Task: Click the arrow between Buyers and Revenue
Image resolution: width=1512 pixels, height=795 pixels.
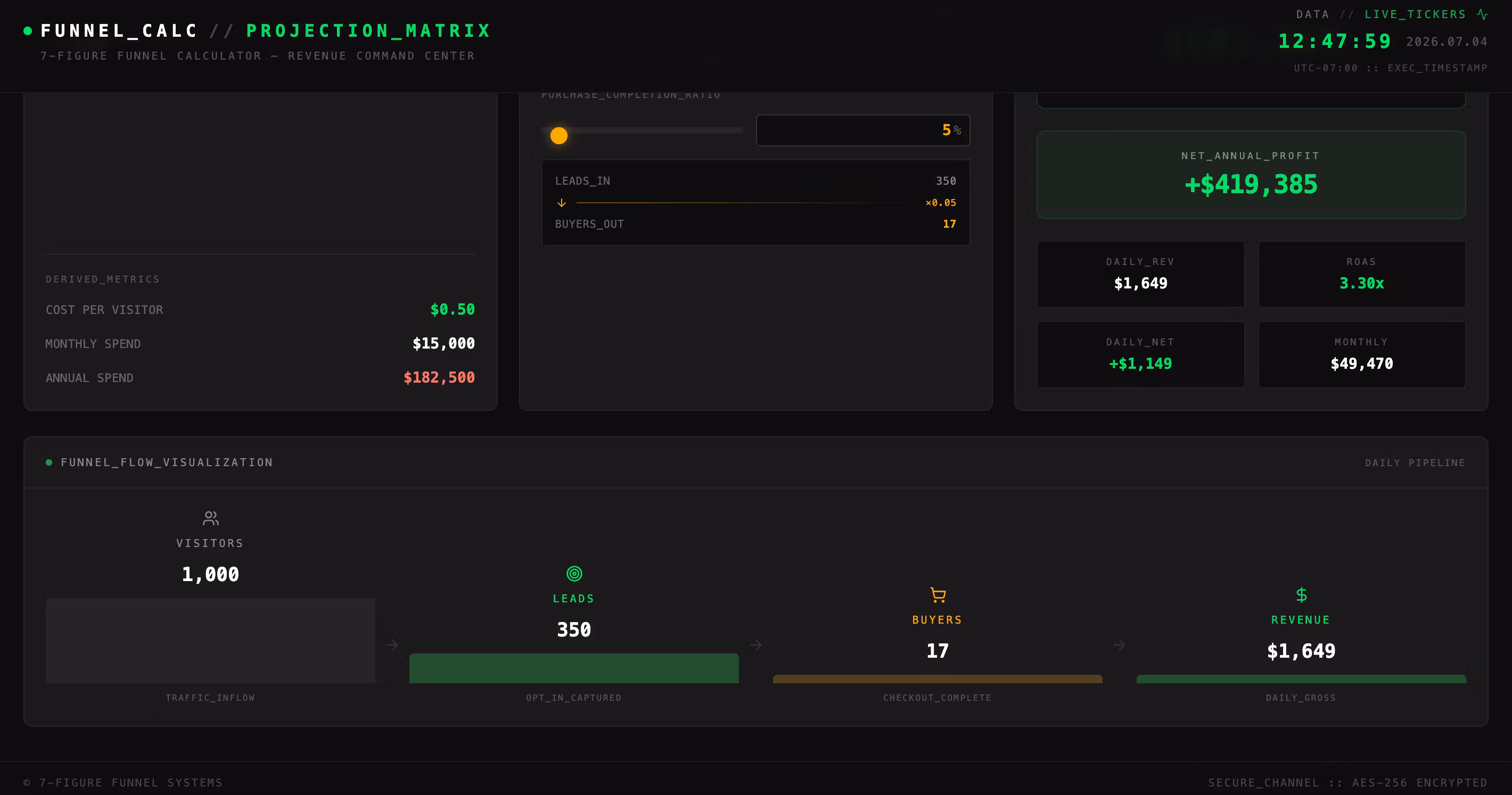Action: pos(1119,645)
